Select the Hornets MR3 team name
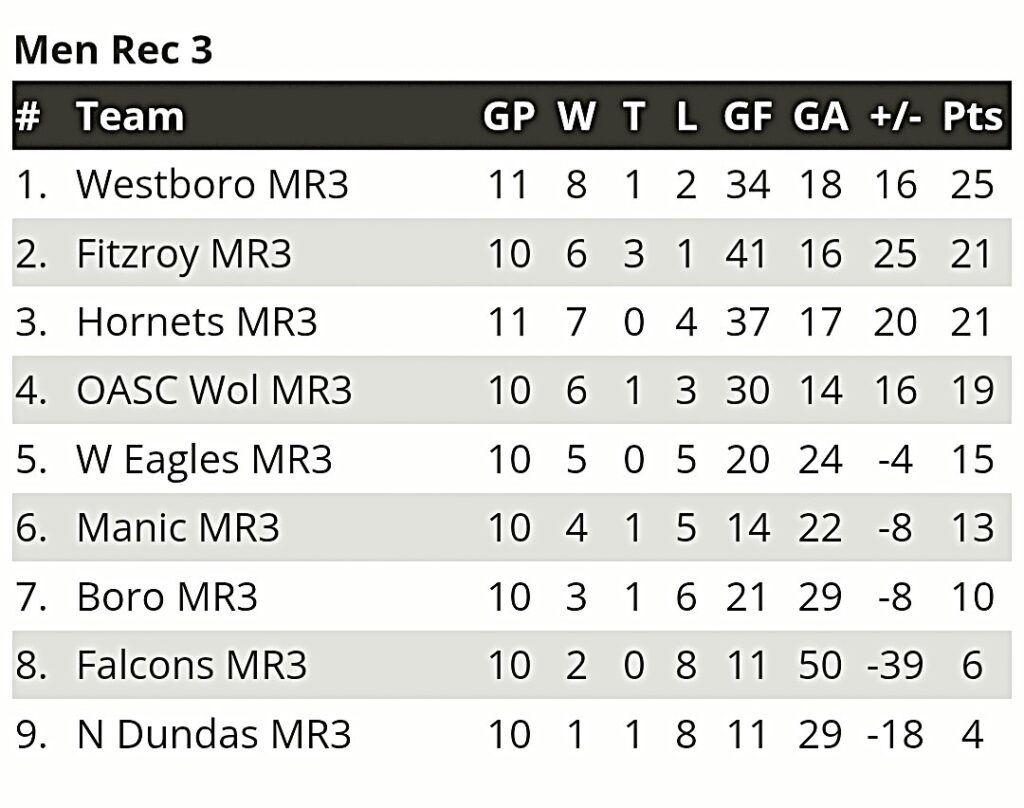This screenshot has width=1024, height=808. coord(197,322)
